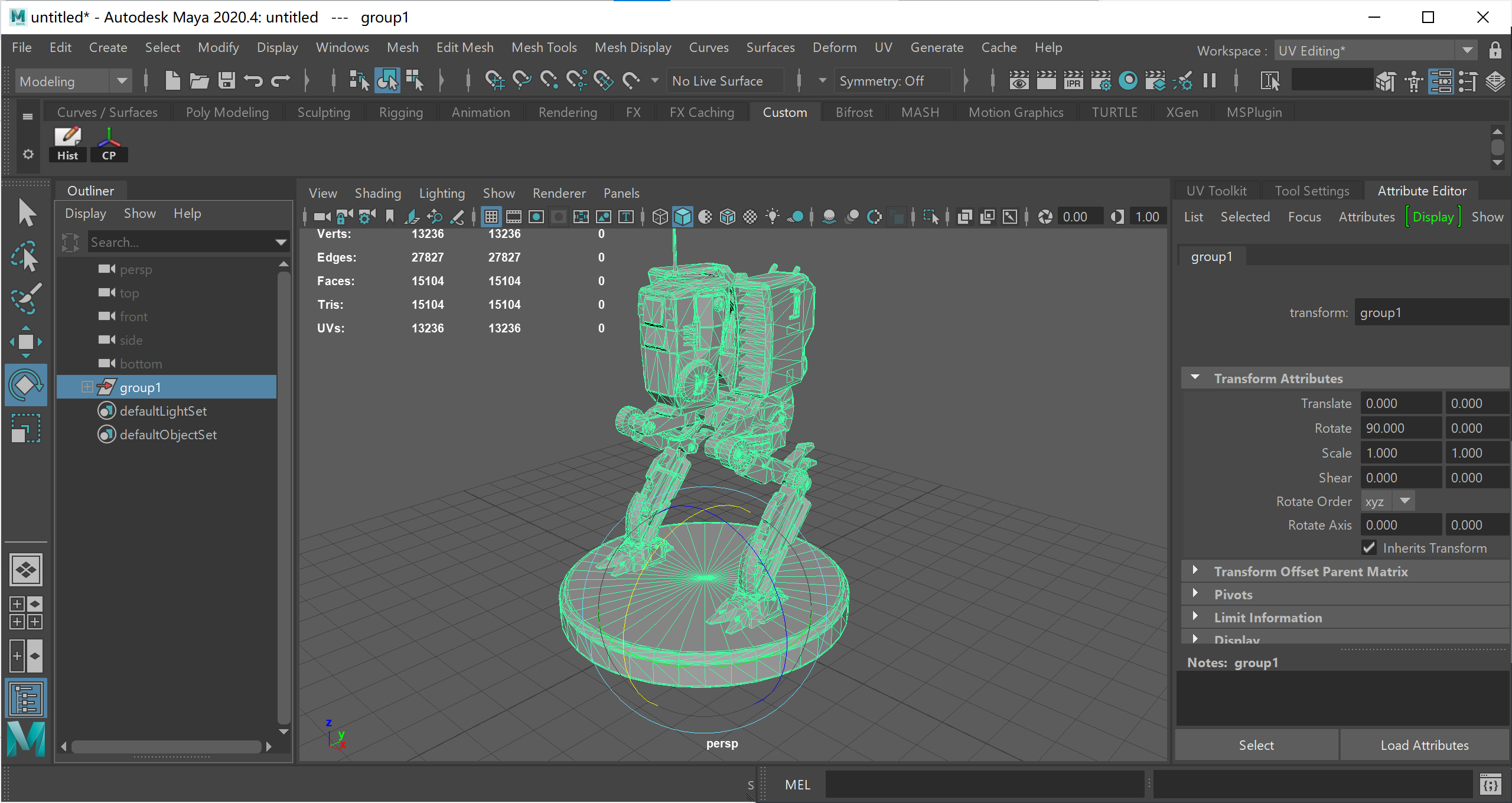Screen dimensions: 1512x803
Task: Choose the Move tool in the toolbox
Action: (25, 341)
